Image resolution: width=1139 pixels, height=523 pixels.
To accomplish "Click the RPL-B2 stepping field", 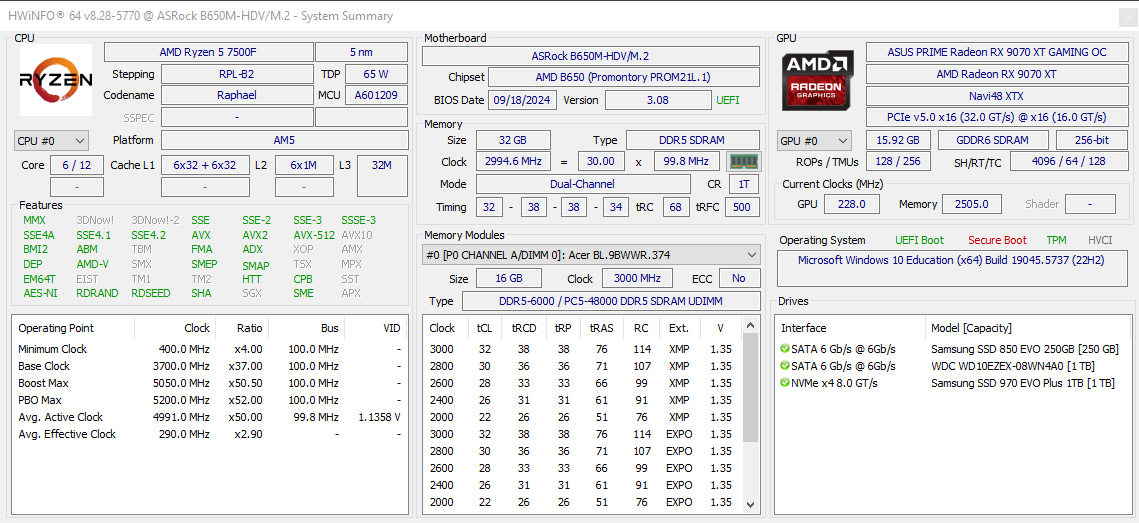I will (x=237, y=74).
